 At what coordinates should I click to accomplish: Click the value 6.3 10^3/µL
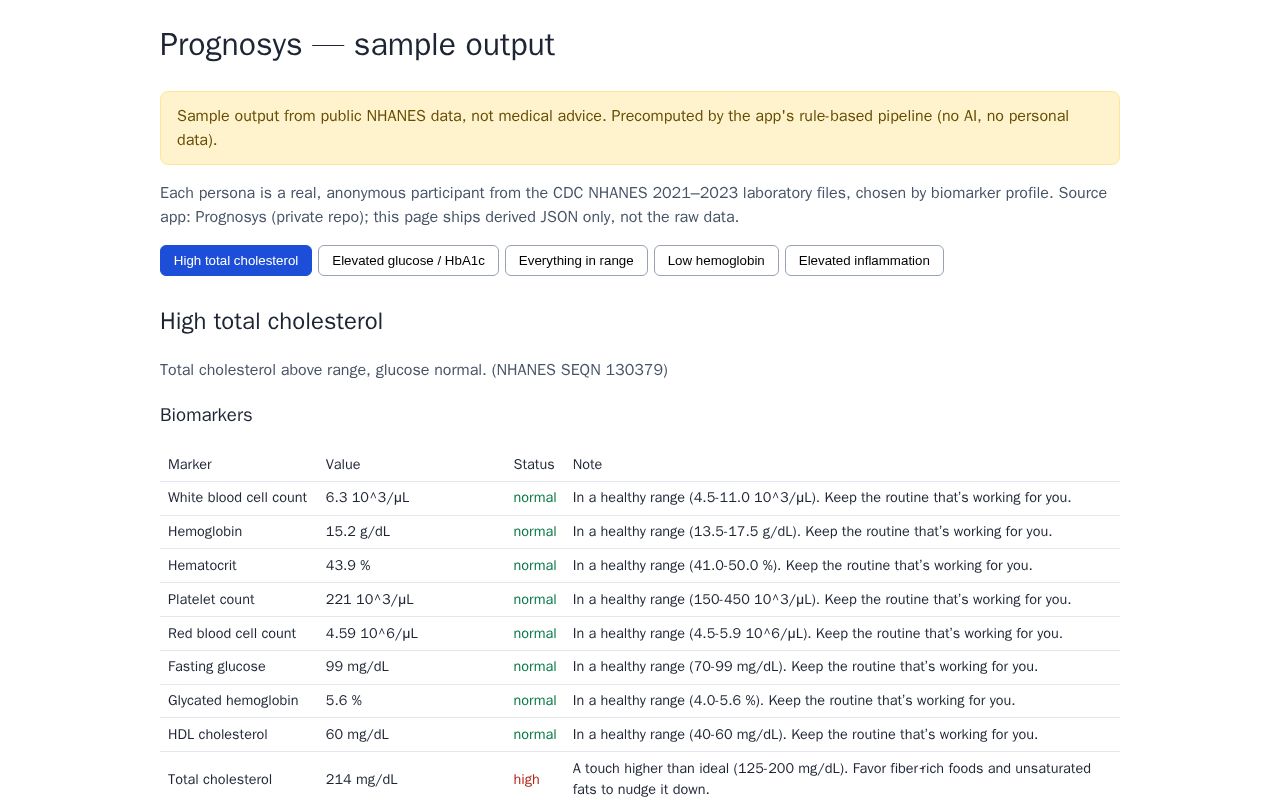click(x=367, y=498)
